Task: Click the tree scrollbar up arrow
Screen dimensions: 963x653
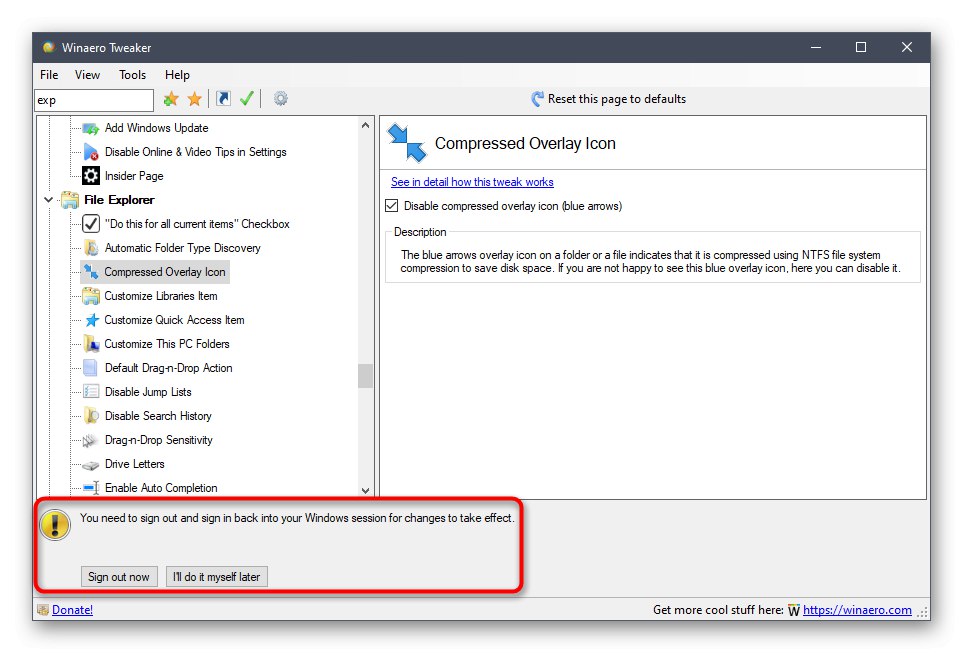Action: coord(365,125)
